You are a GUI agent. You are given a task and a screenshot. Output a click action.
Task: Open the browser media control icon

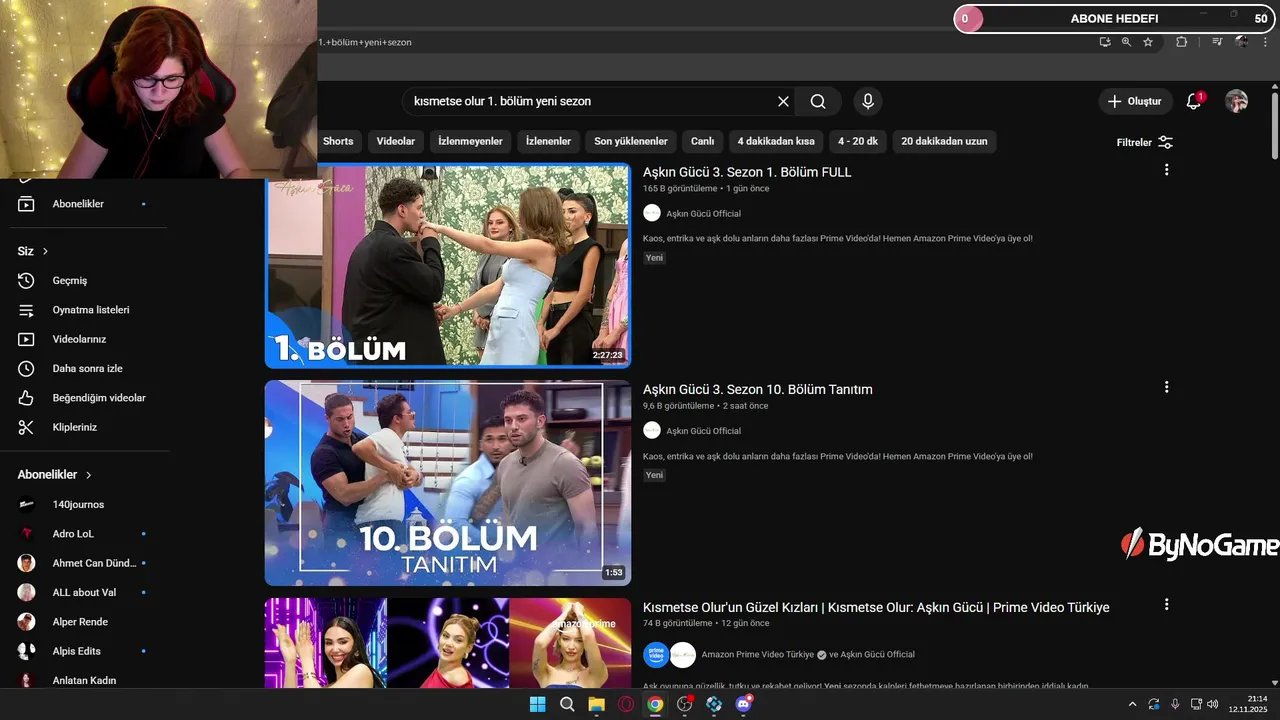[x=1217, y=42]
